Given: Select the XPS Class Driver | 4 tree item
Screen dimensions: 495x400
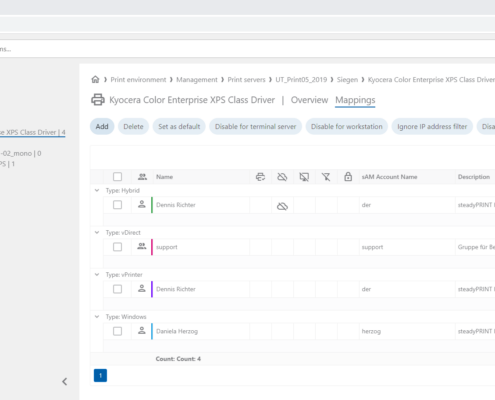Looking at the screenshot, I should point(33,132).
